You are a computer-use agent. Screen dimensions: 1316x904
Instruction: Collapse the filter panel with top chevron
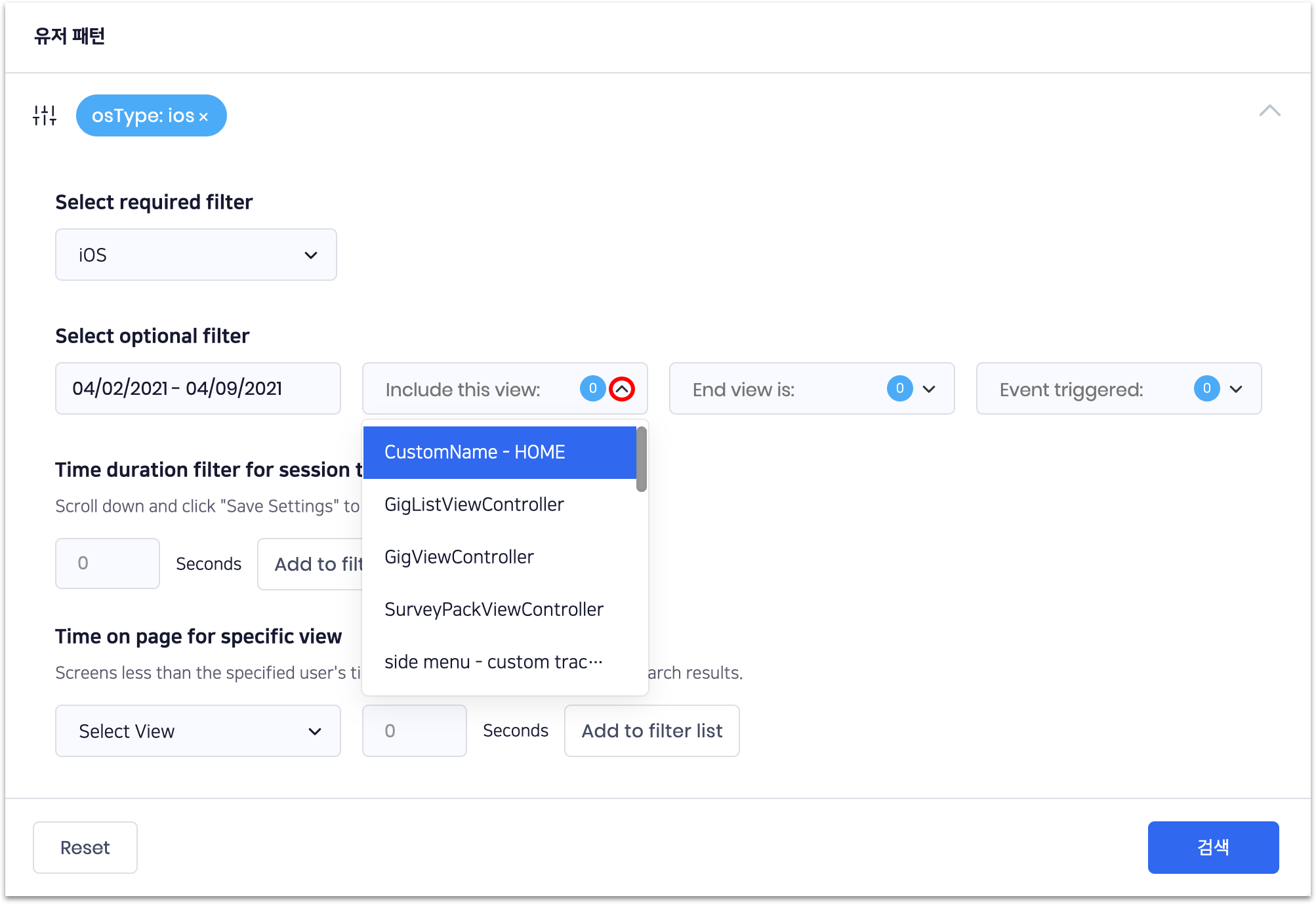click(x=1269, y=111)
